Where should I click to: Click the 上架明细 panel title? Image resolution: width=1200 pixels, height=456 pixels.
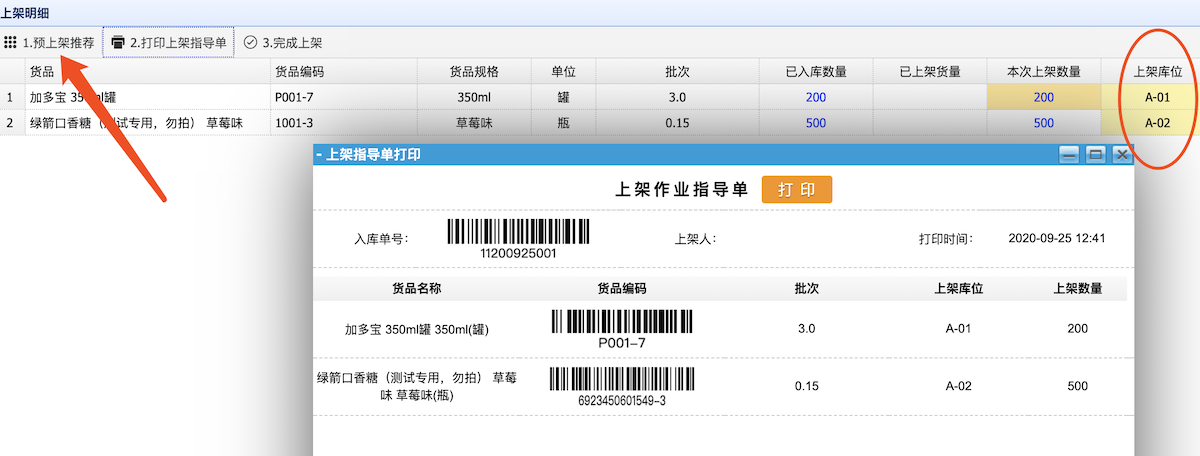(x=24, y=13)
